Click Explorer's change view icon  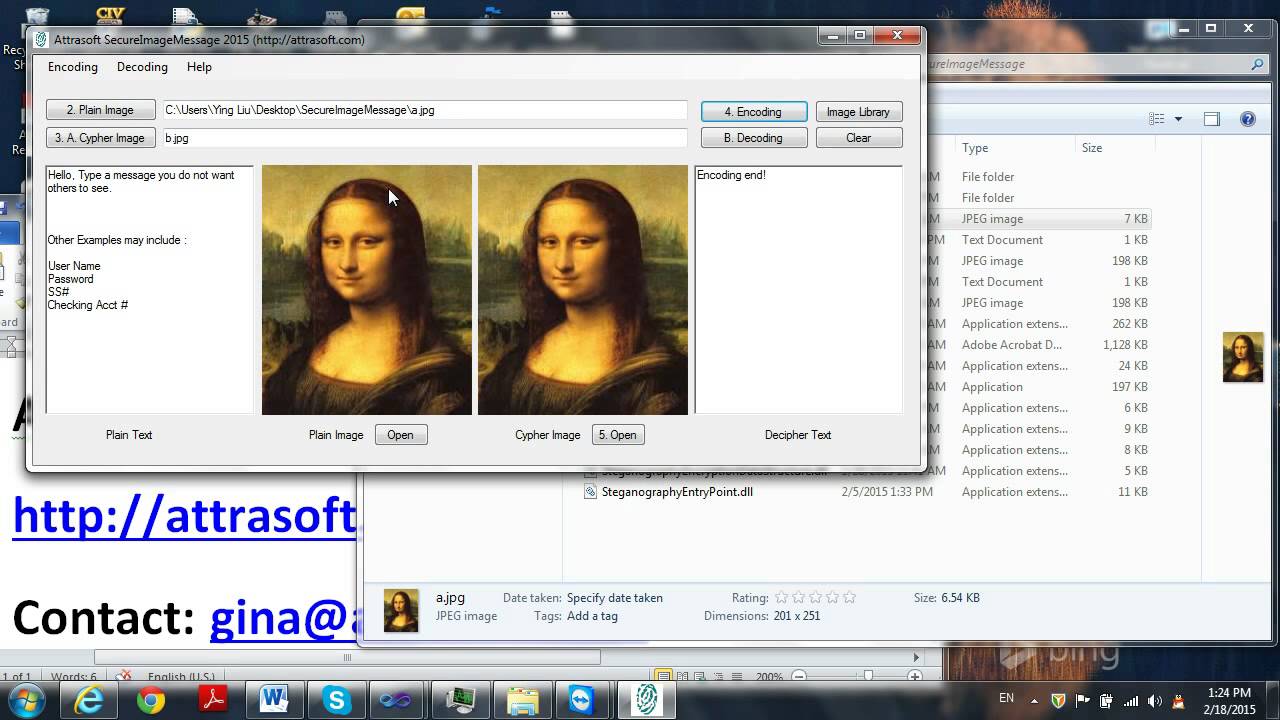pyautogui.click(x=1157, y=119)
